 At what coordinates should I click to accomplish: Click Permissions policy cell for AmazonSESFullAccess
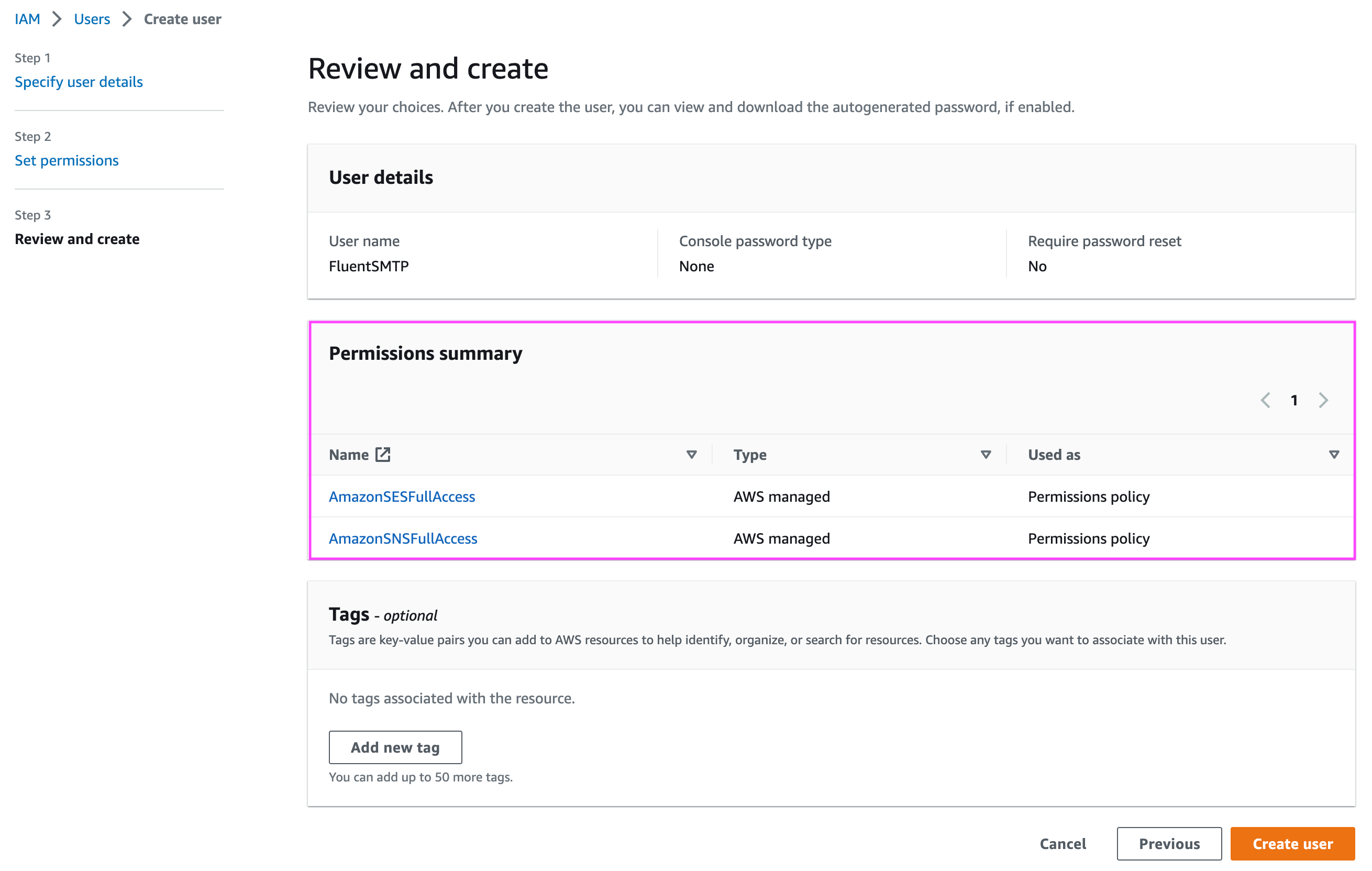[x=1088, y=497]
